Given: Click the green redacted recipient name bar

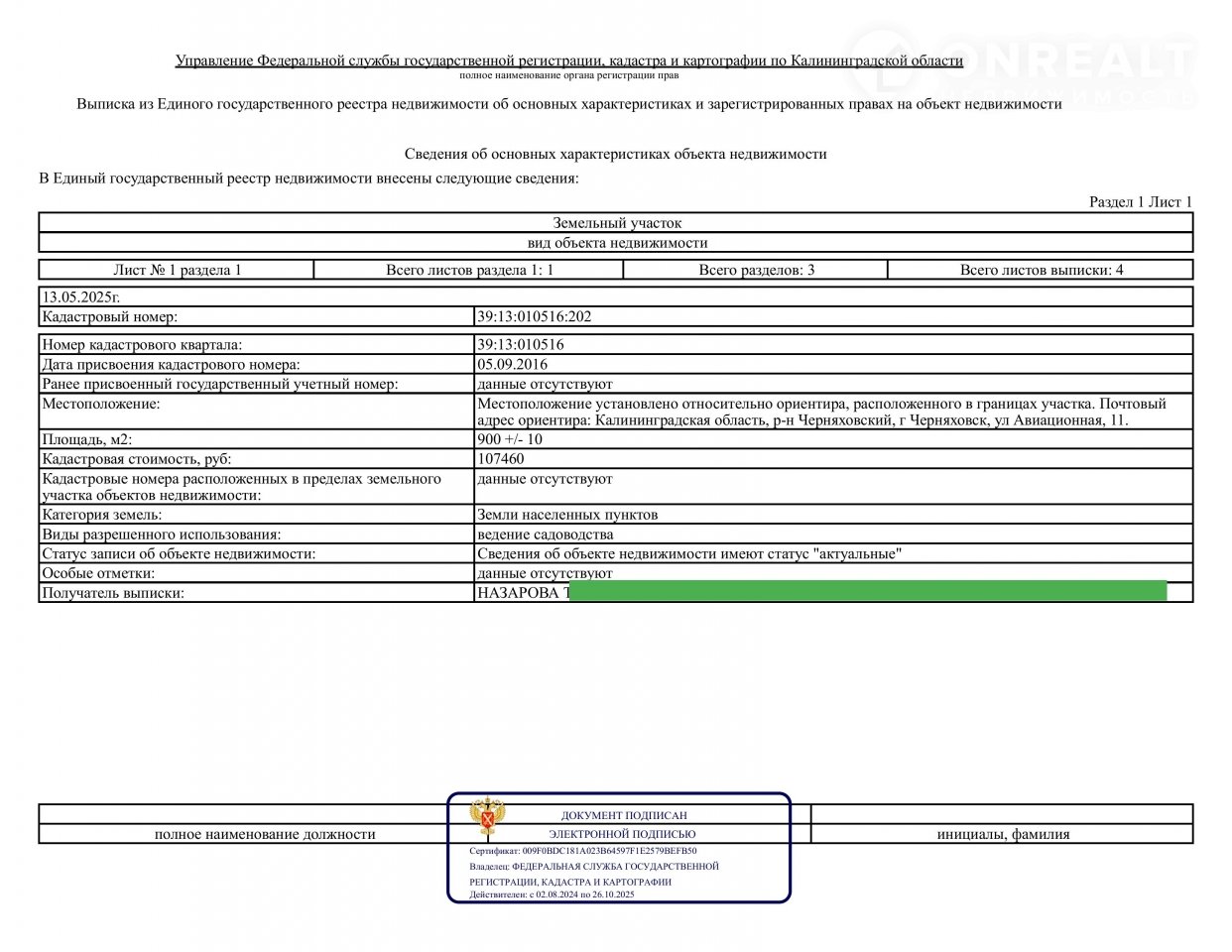Looking at the screenshot, I should click(x=868, y=592).
